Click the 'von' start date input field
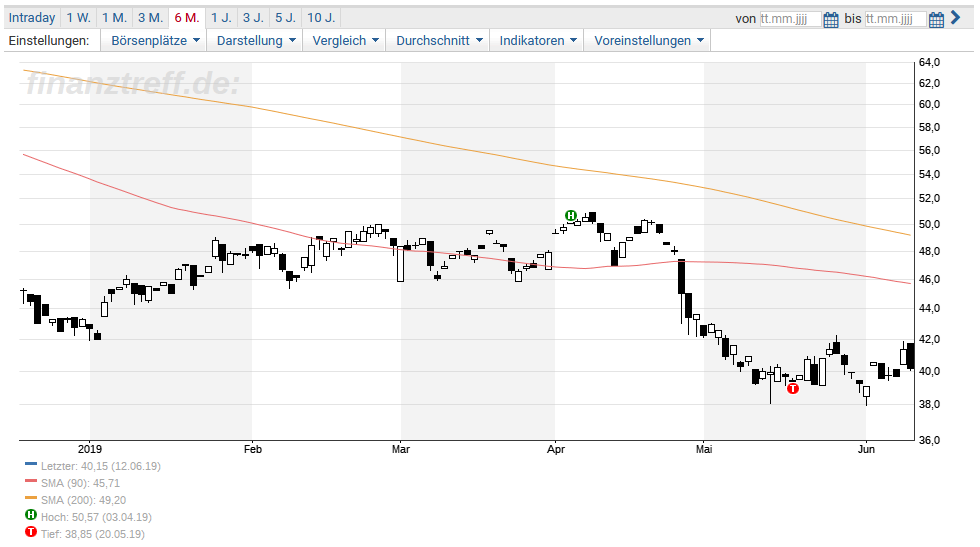The height and width of the screenshot is (547, 980). click(x=790, y=19)
